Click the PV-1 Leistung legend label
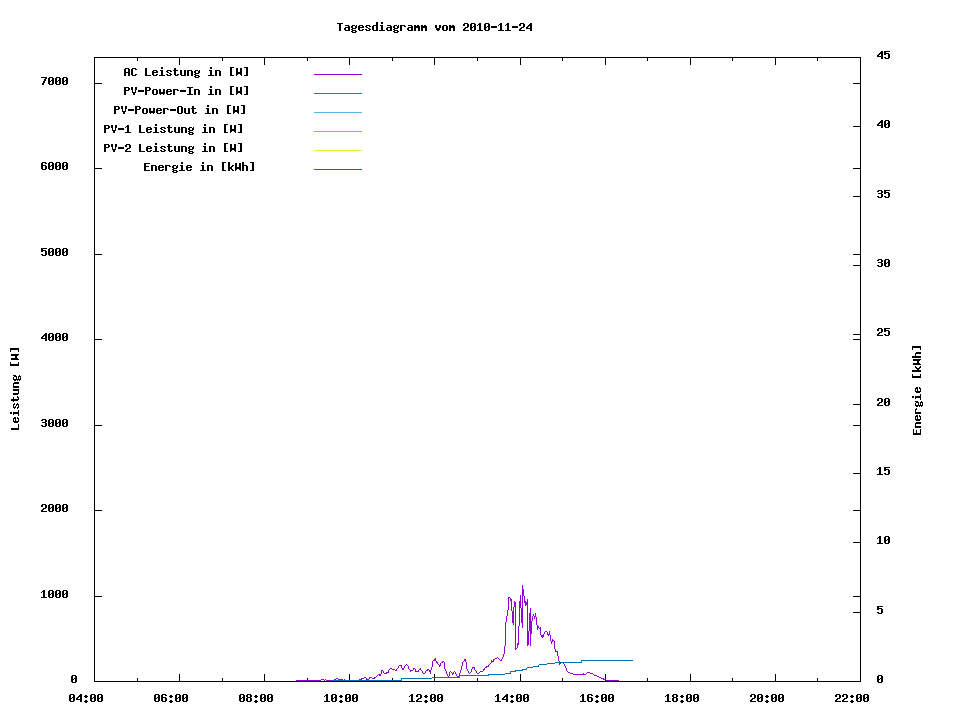Viewport: 960px width, 720px height. [173, 129]
